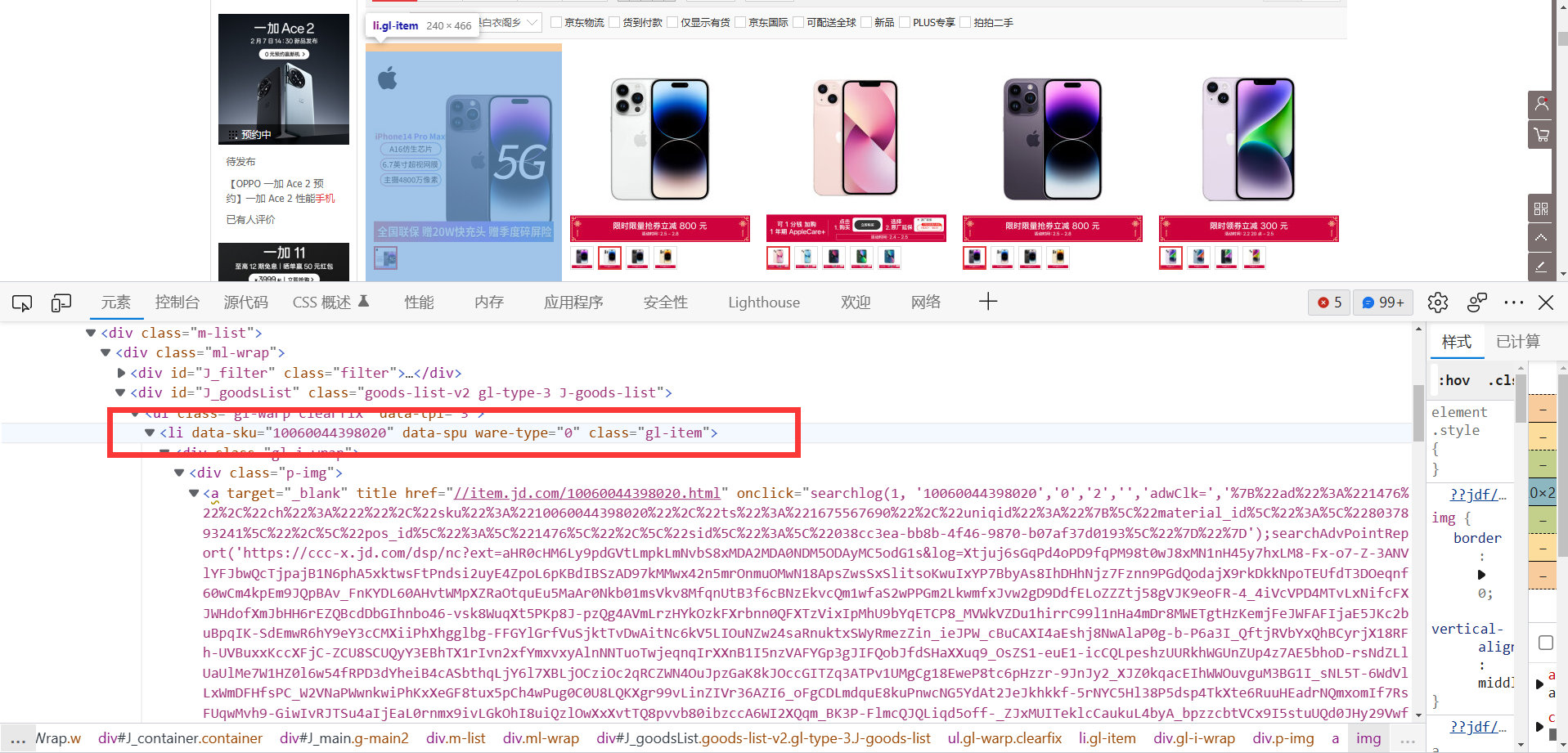Open the shopping cart icon on page sidebar

(x=1541, y=135)
